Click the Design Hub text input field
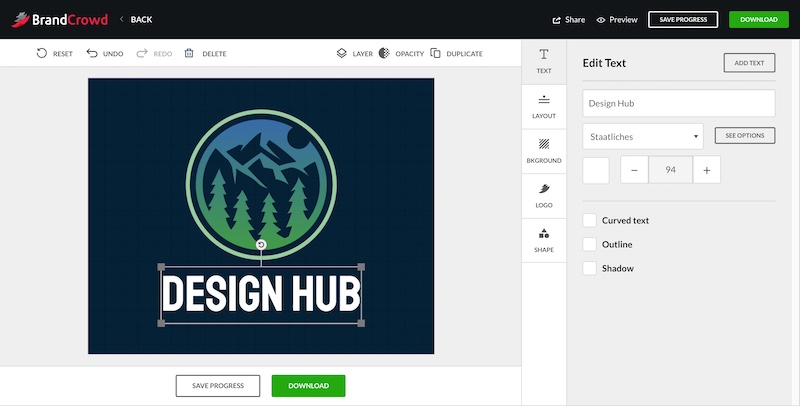Image resolution: width=800 pixels, height=406 pixels. [678, 103]
